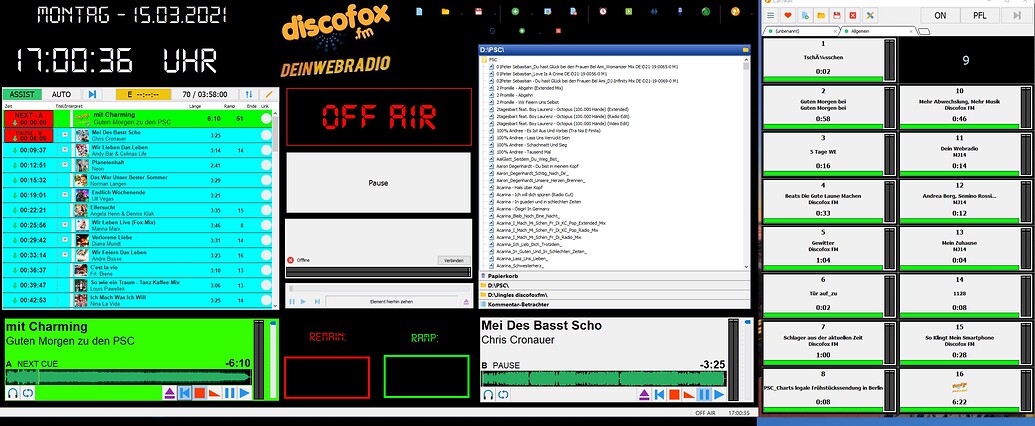Enable ASSIST mode

coord(20,94)
